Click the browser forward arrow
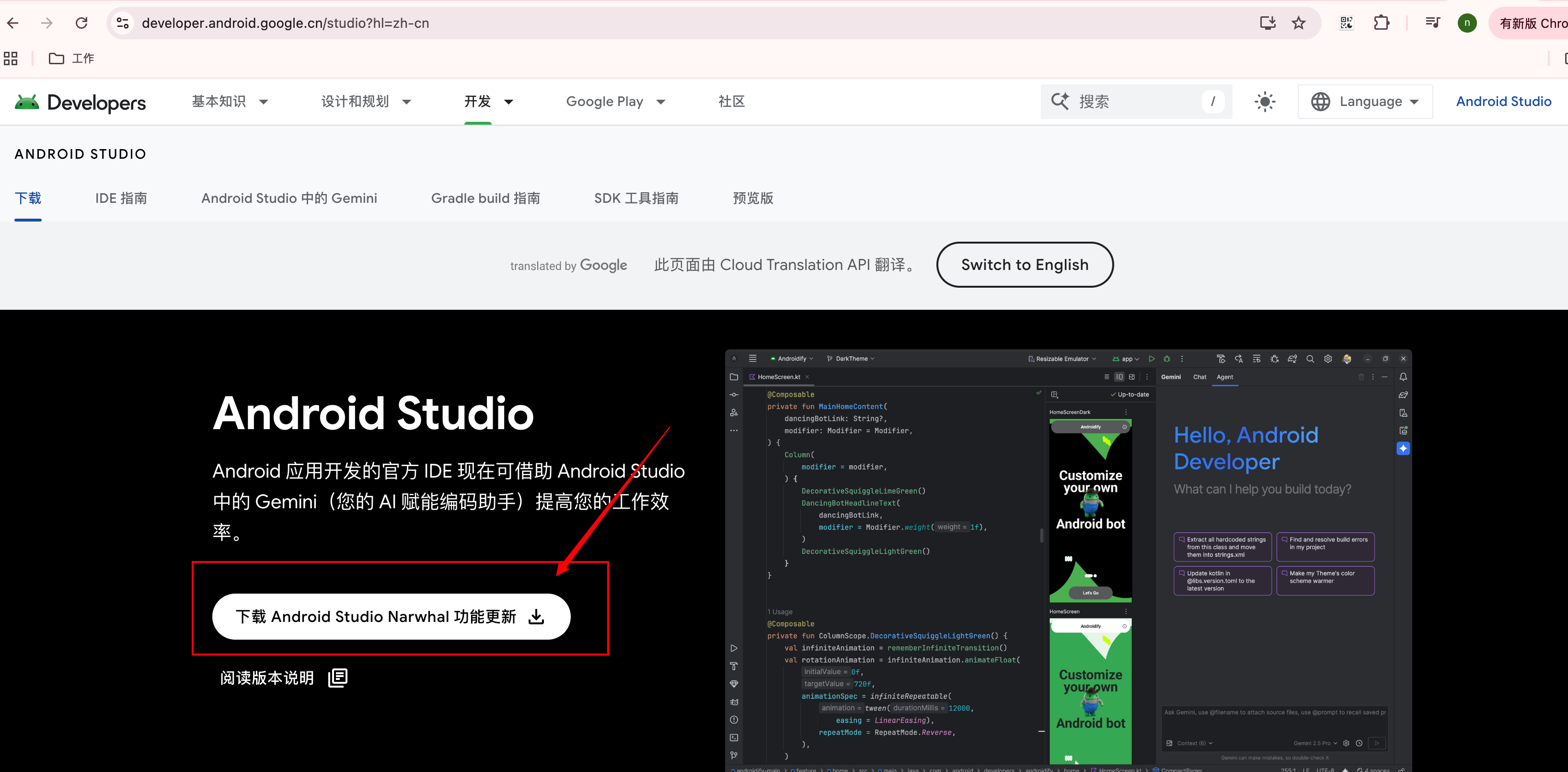1568x772 pixels. click(x=47, y=23)
